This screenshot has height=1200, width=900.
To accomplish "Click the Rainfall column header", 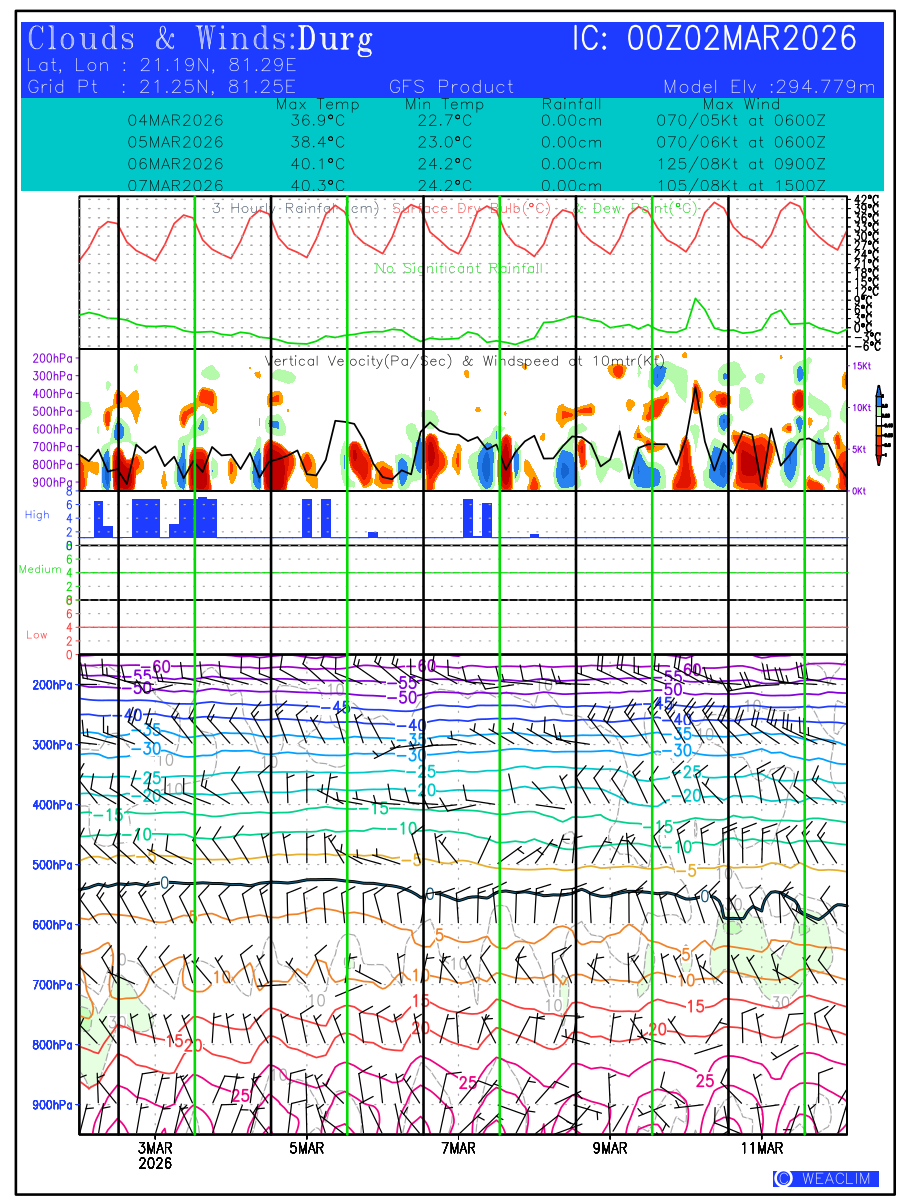I will click(x=571, y=104).
